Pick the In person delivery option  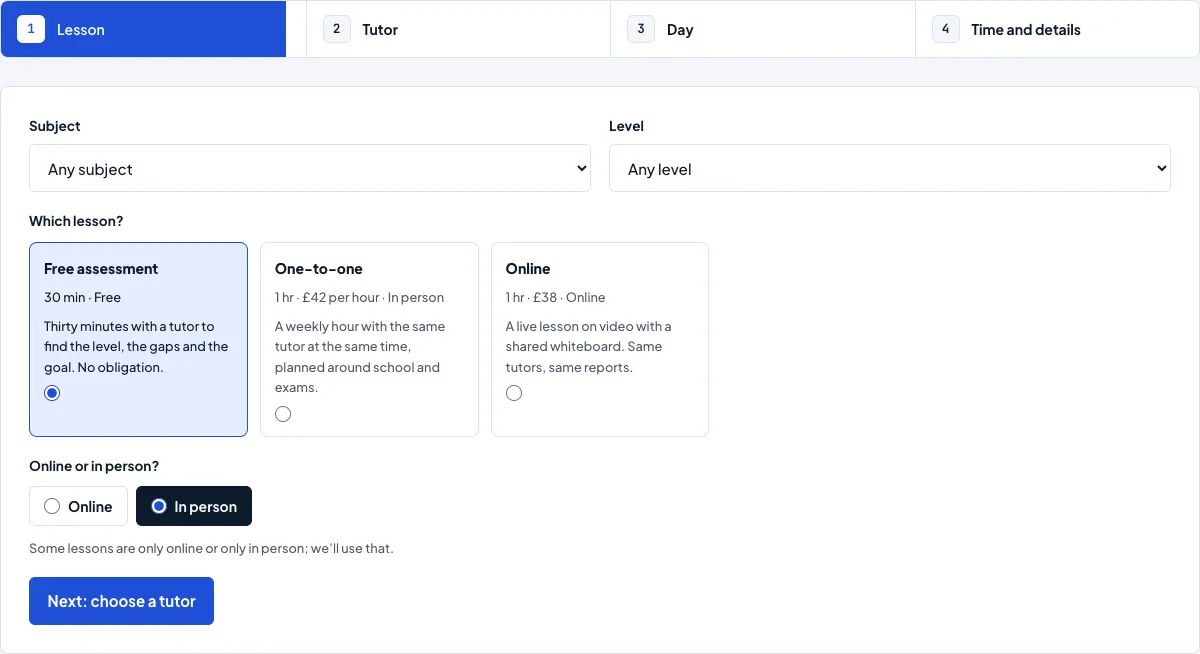(x=194, y=506)
